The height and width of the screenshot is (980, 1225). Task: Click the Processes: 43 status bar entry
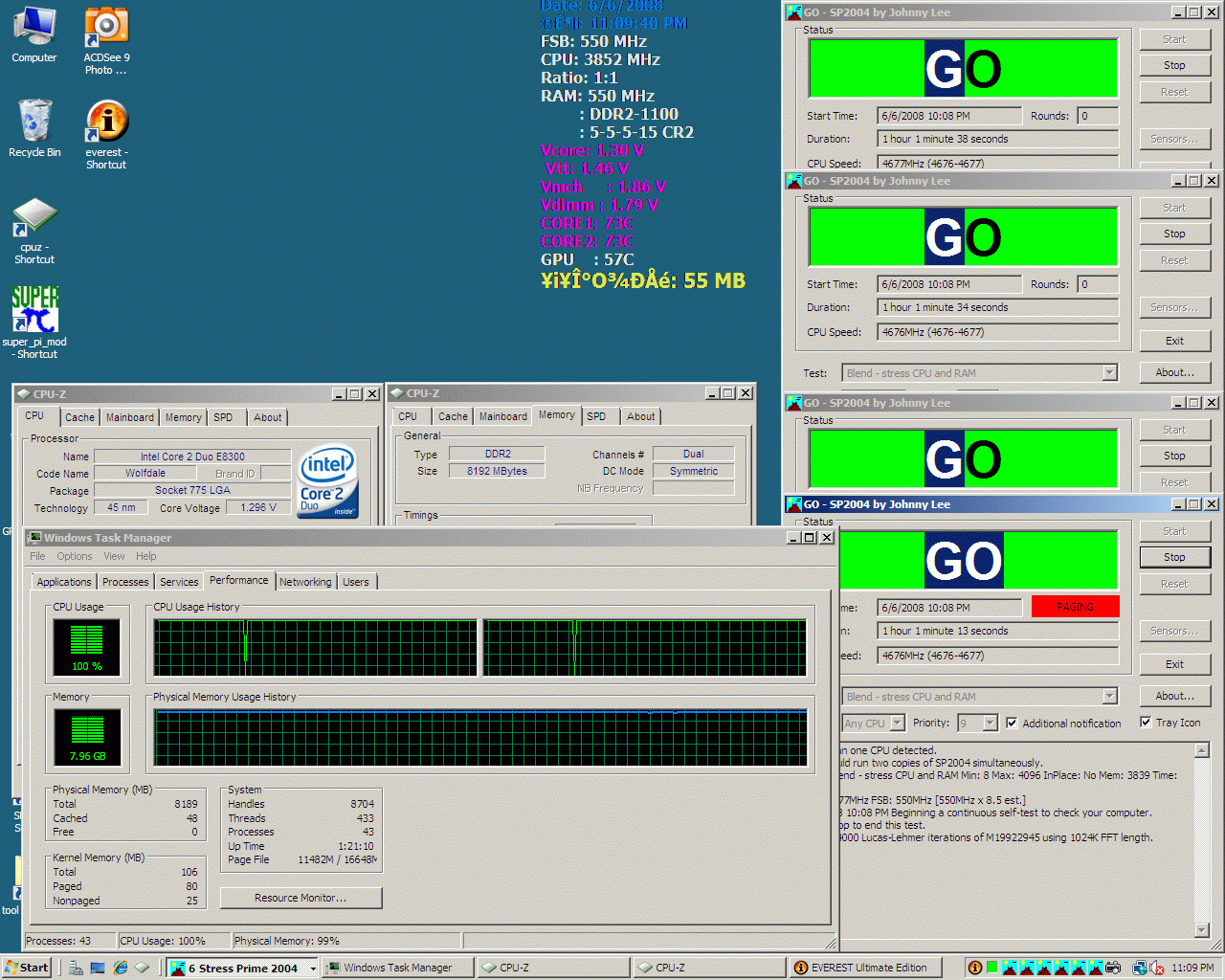[x=69, y=941]
